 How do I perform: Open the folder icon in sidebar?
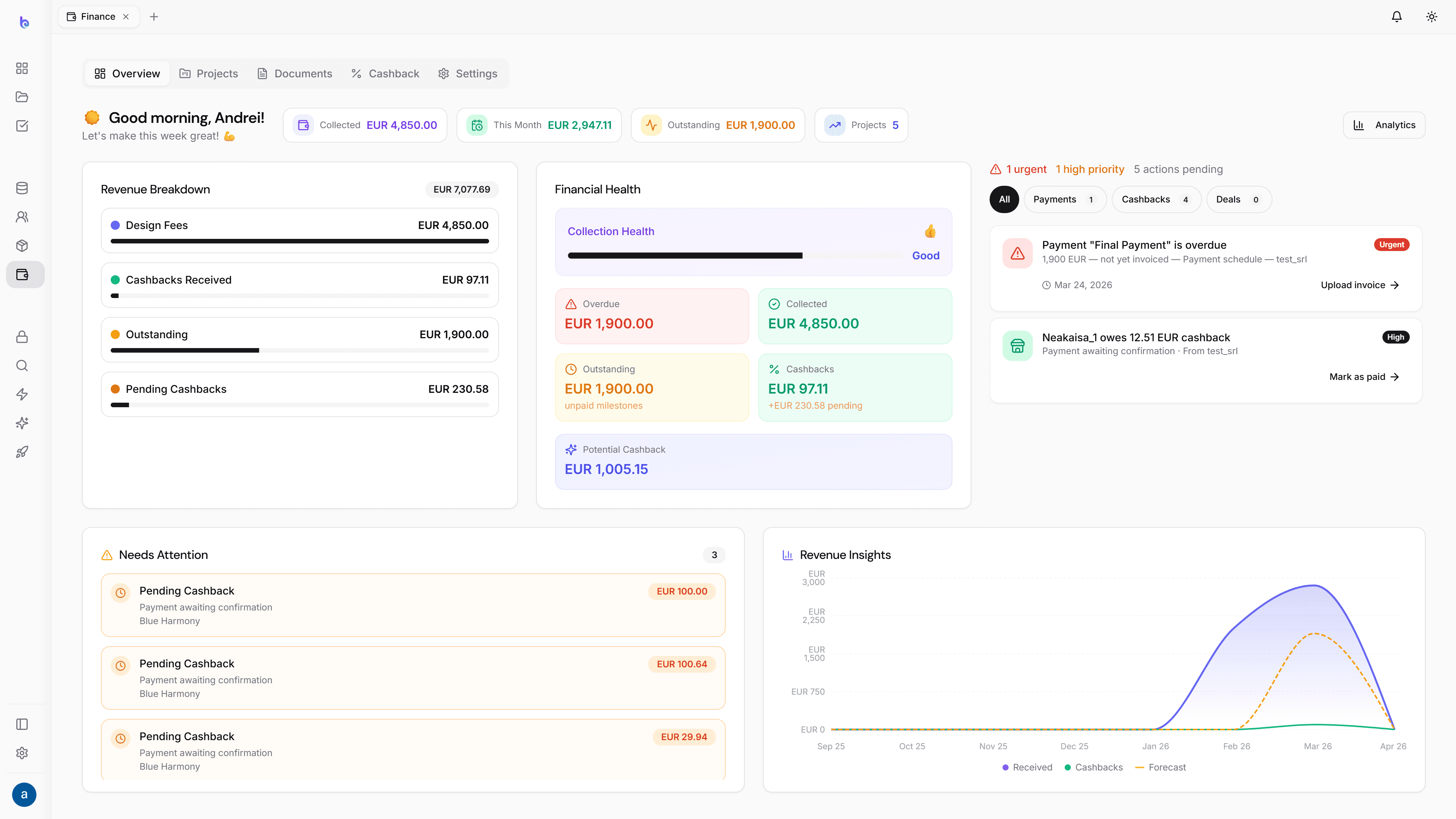coord(22,97)
